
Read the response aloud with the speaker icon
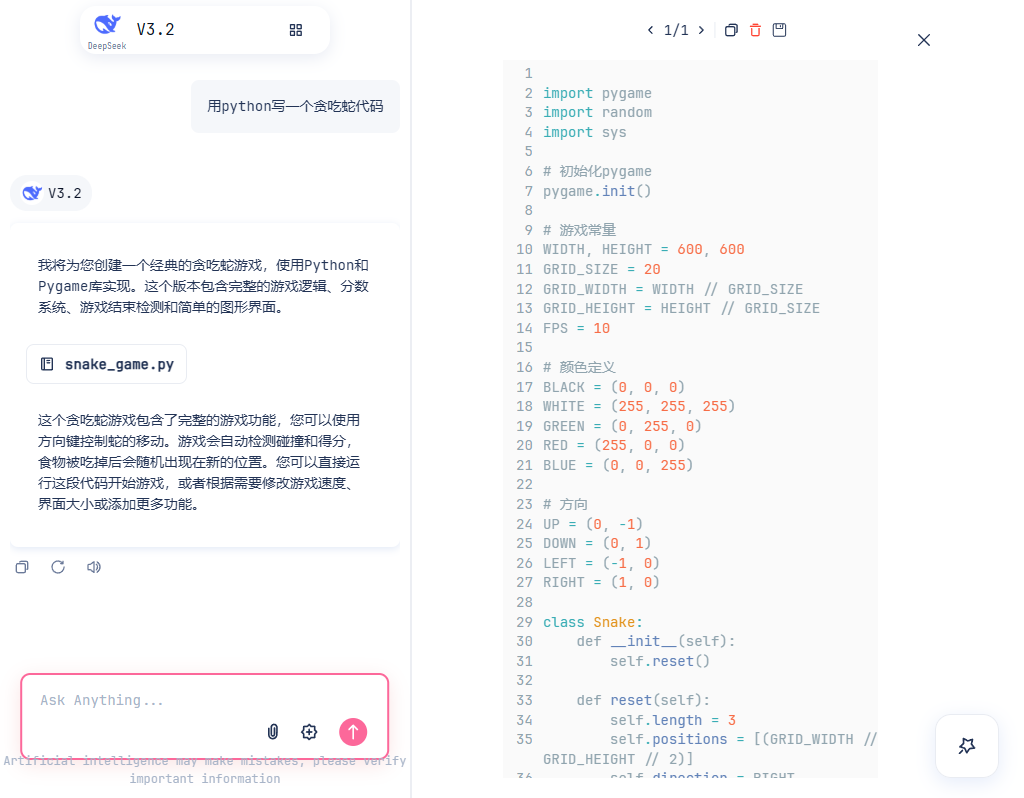tap(94, 567)
